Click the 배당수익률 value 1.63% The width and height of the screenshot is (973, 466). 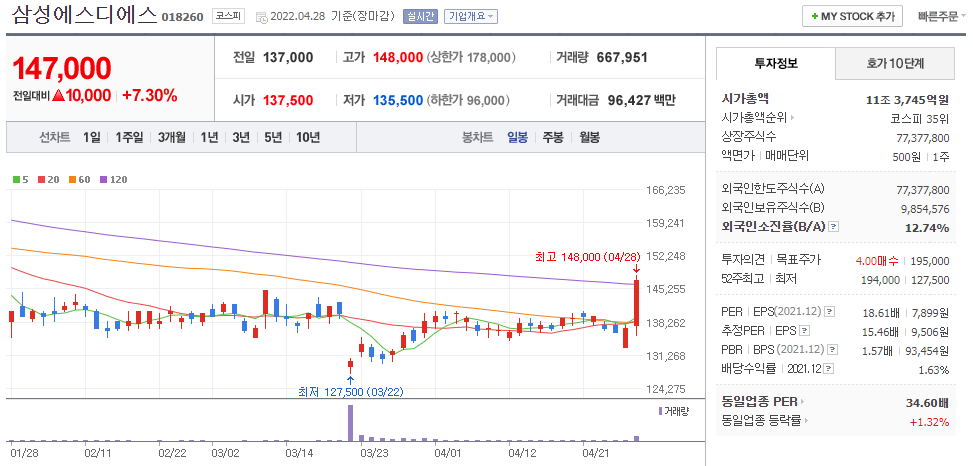934,370
